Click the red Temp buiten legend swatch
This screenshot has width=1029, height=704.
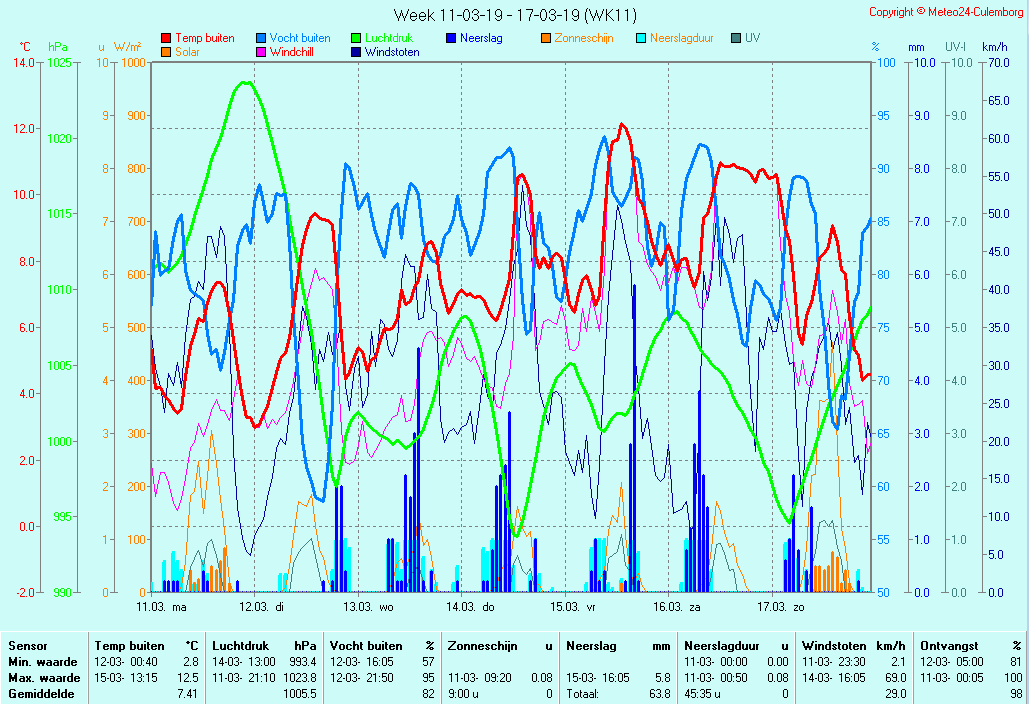click(166, 38)
